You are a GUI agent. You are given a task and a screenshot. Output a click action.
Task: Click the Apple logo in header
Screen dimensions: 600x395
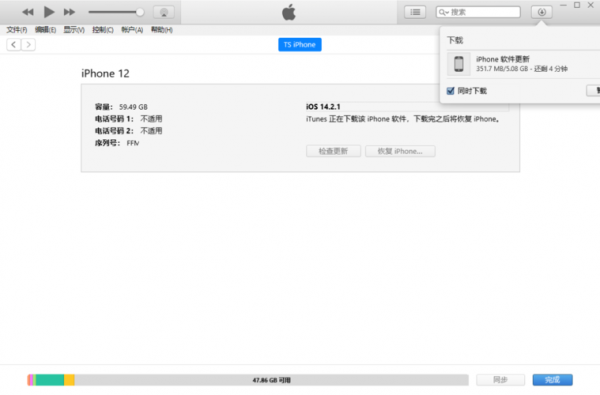pyautogui.click(x=289, y=12)
